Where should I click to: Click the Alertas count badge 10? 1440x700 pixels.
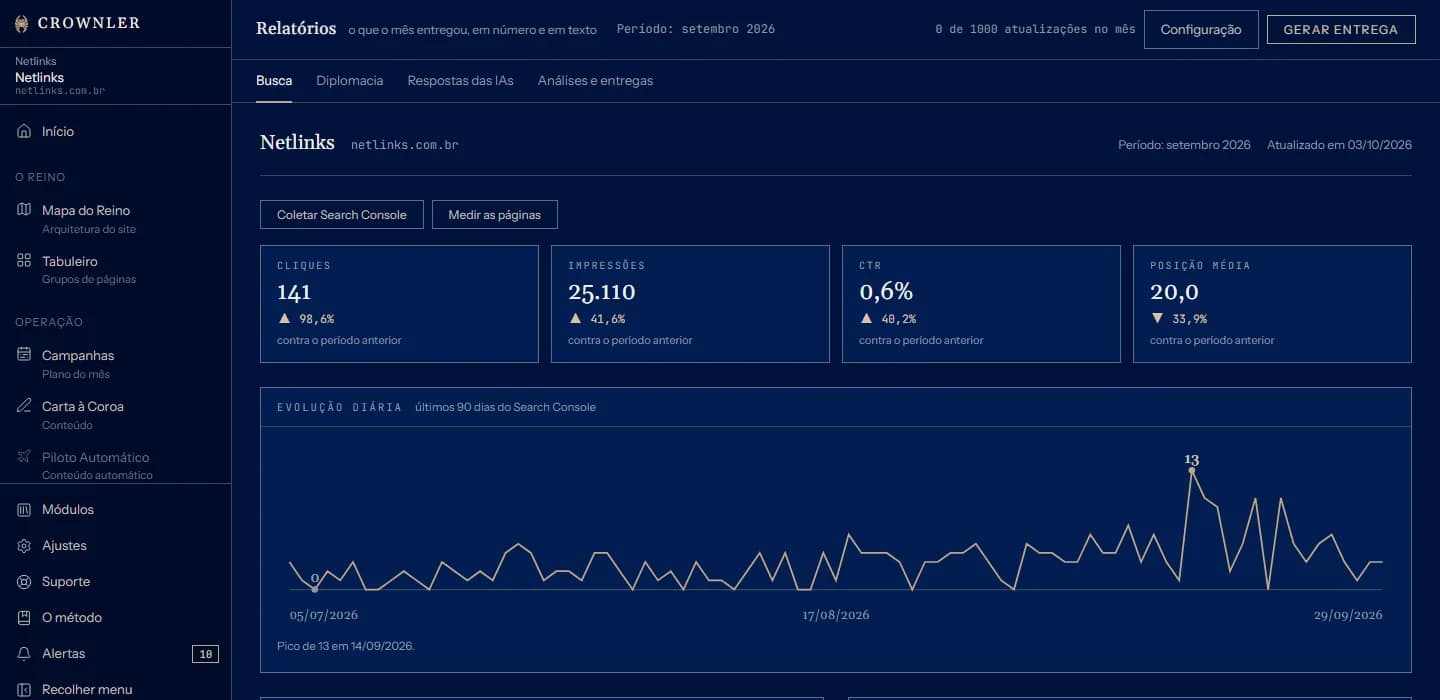205,654
